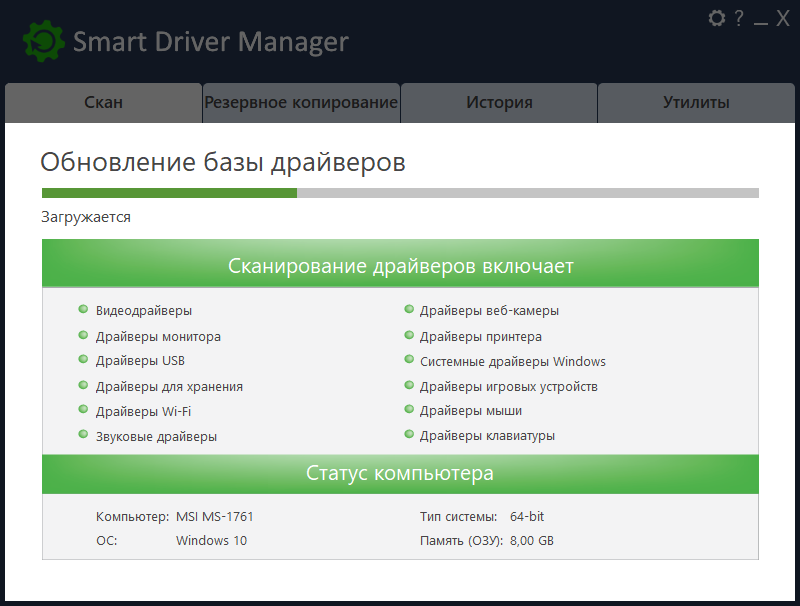Open the Резервное копирование tab
The height and width of the screenshot is (606, 800).
tap(301, 103)
